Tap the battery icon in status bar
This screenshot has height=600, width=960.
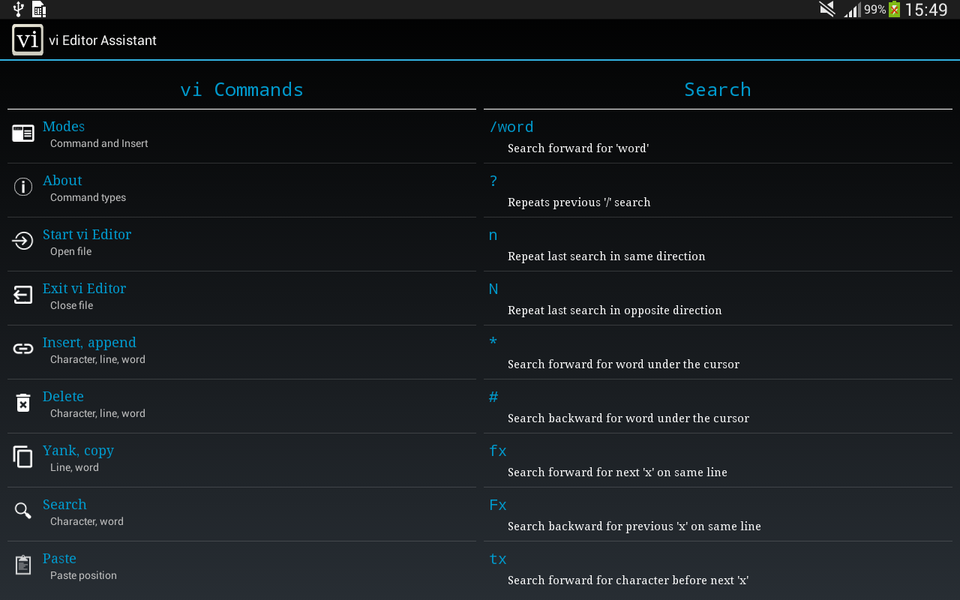click(x=894, y=9)
